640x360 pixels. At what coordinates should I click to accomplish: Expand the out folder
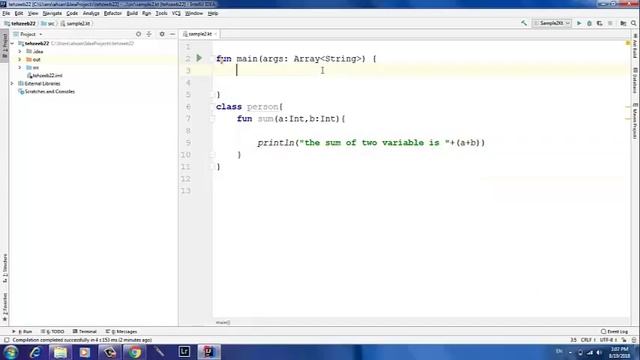[20, 59]
